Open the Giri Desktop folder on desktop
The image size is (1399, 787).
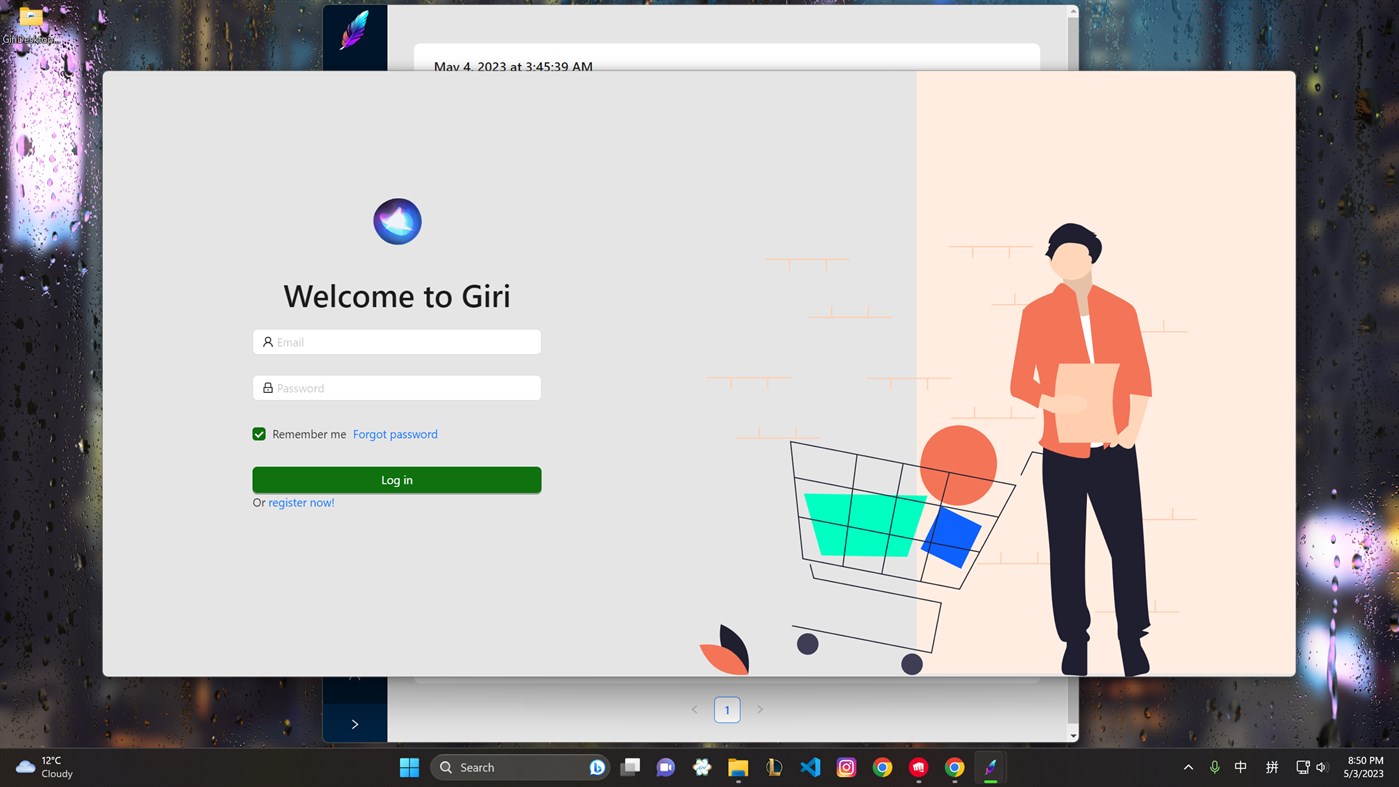[30, 26]
